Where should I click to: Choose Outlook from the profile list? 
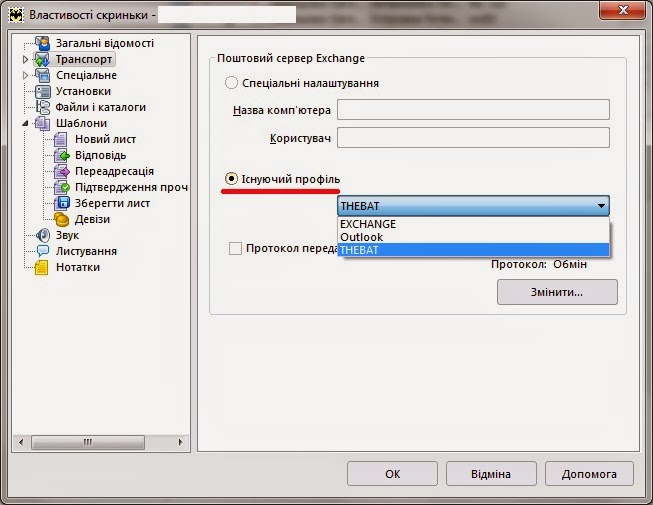pyautogui.click(x=474, y=237)
